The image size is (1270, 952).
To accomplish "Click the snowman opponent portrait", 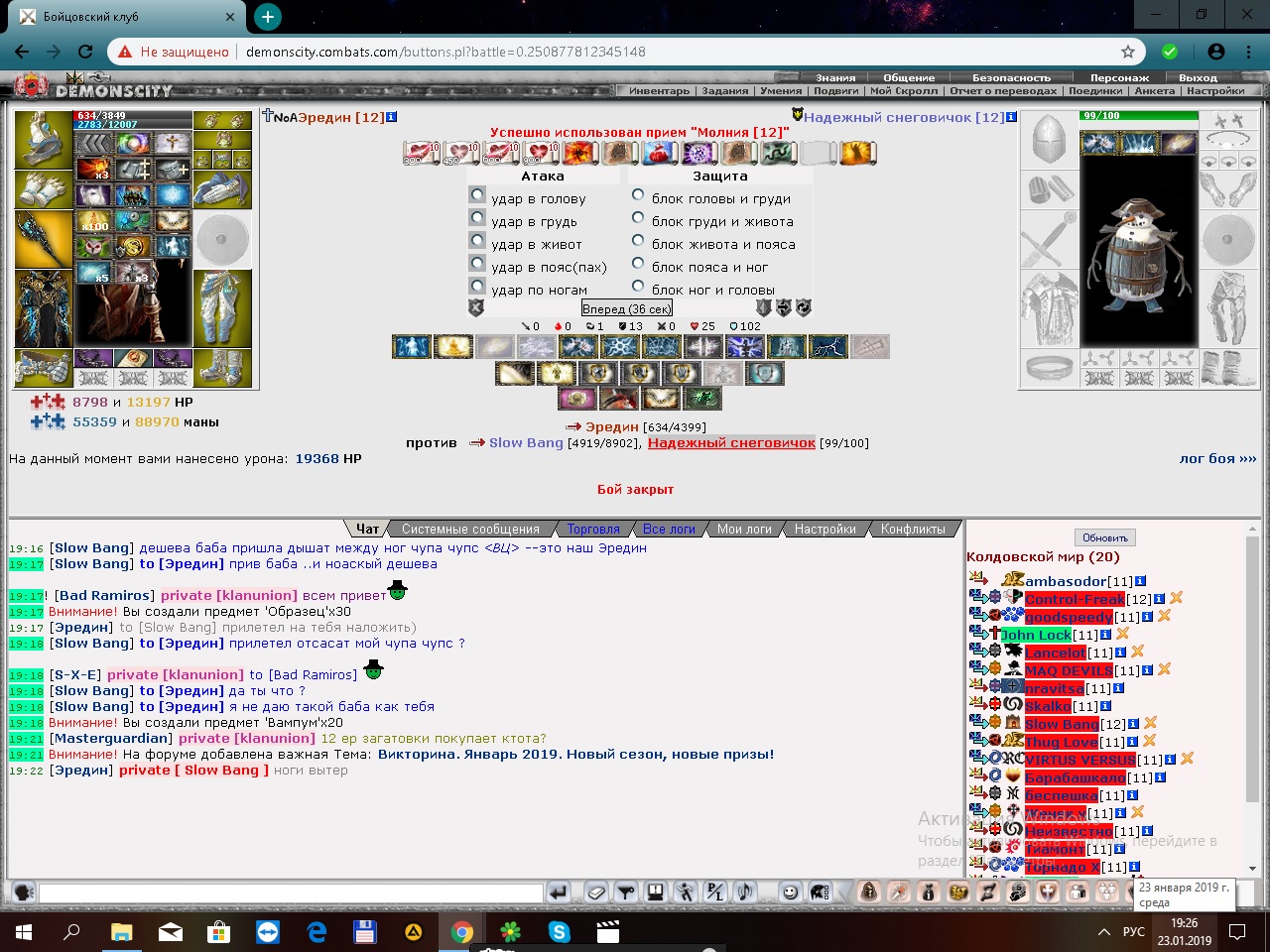I will pyautogui.click(x=1139, y=251).
